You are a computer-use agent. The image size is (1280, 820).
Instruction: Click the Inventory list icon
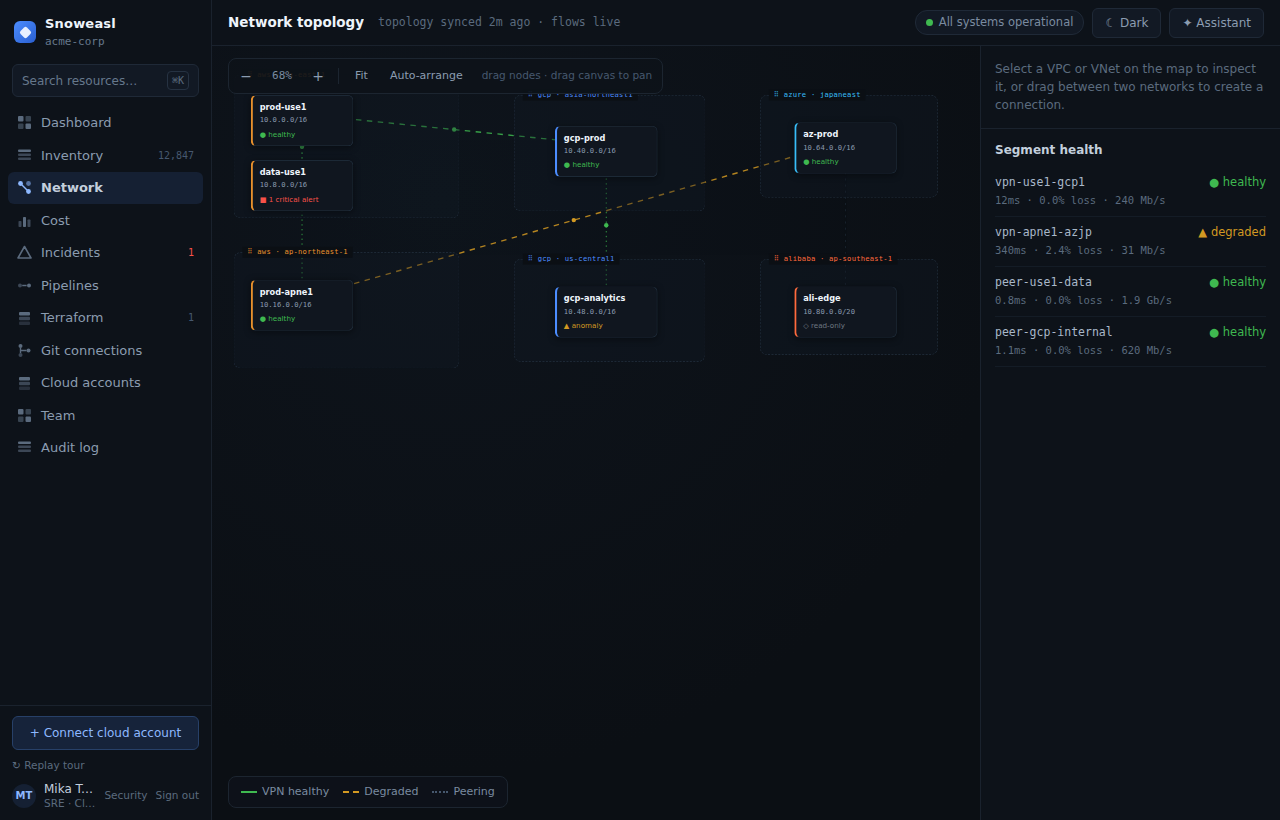click(25, 155)
